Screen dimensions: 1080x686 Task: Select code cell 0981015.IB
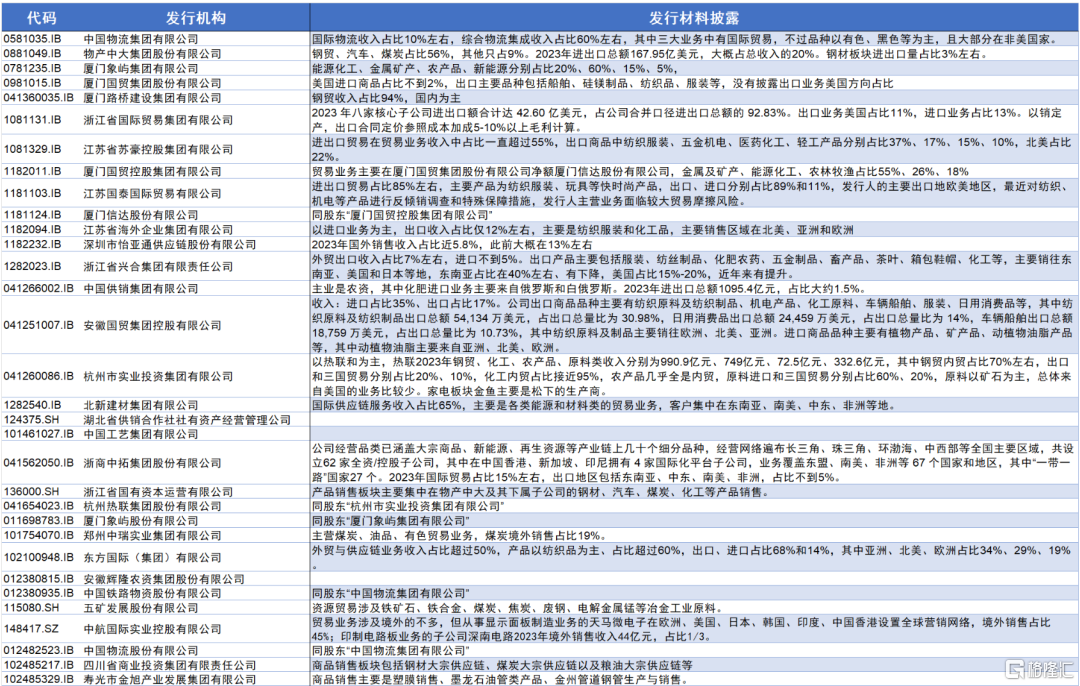click(32, 83)
